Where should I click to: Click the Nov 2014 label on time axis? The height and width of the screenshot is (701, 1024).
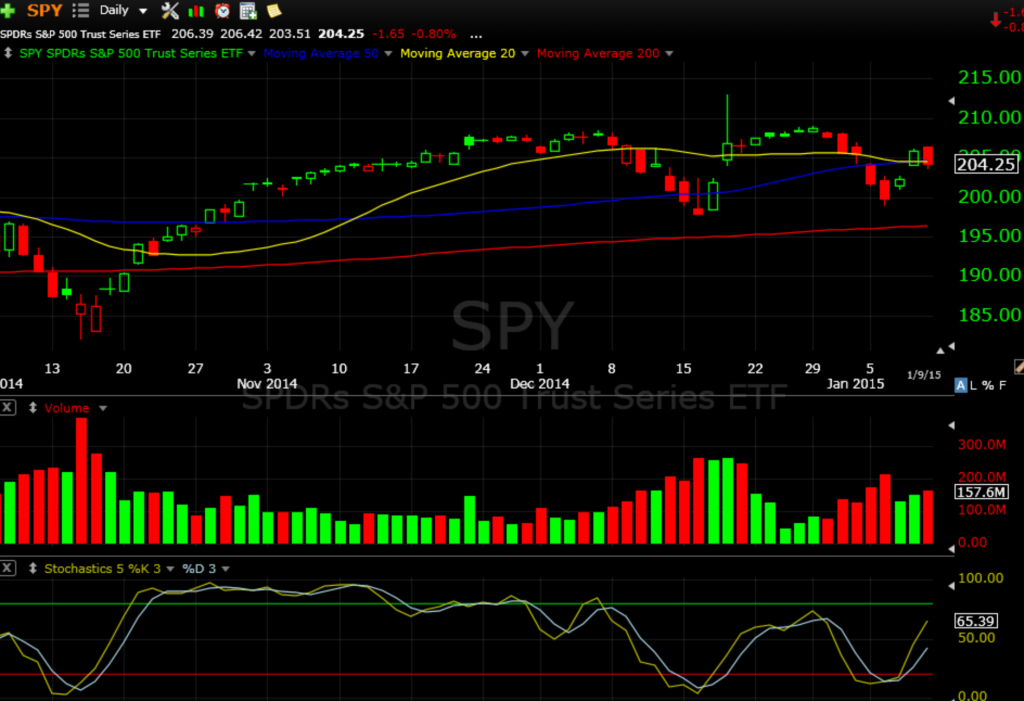(267, 383)
